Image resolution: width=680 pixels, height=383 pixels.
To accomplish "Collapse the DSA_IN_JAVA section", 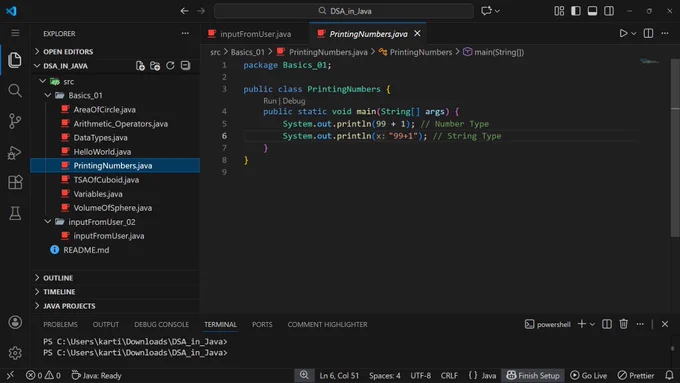I will click(x=37, y=65).
